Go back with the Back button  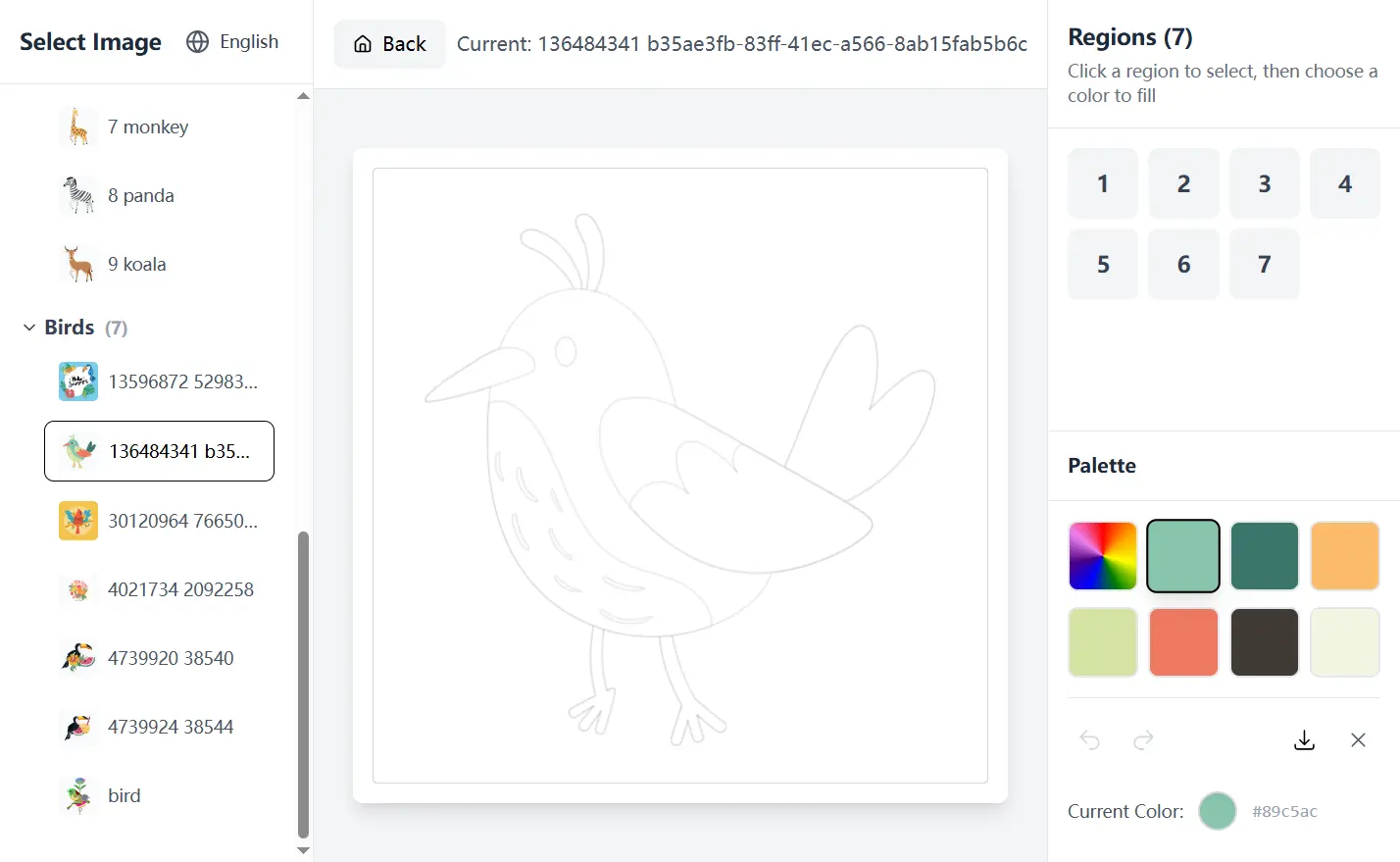pos(389,44)
